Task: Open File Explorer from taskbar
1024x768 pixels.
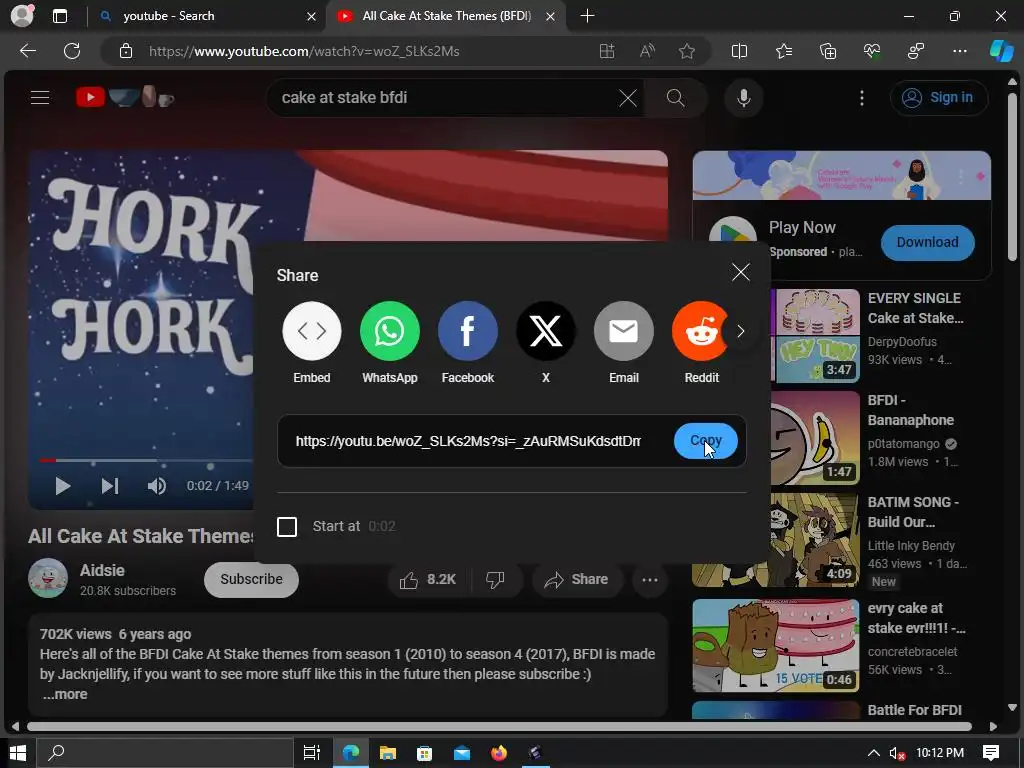Action: tap(387, 753)
